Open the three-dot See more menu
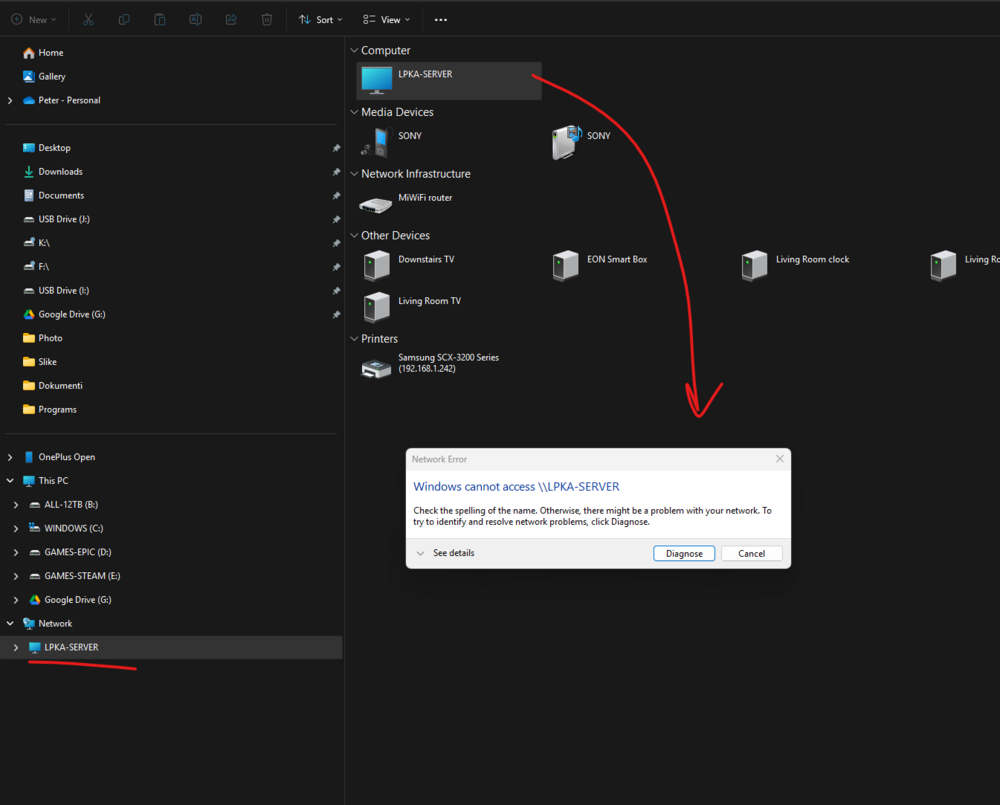The width and height of the screenshot is (1000, 805). click(x=441, y=20)
